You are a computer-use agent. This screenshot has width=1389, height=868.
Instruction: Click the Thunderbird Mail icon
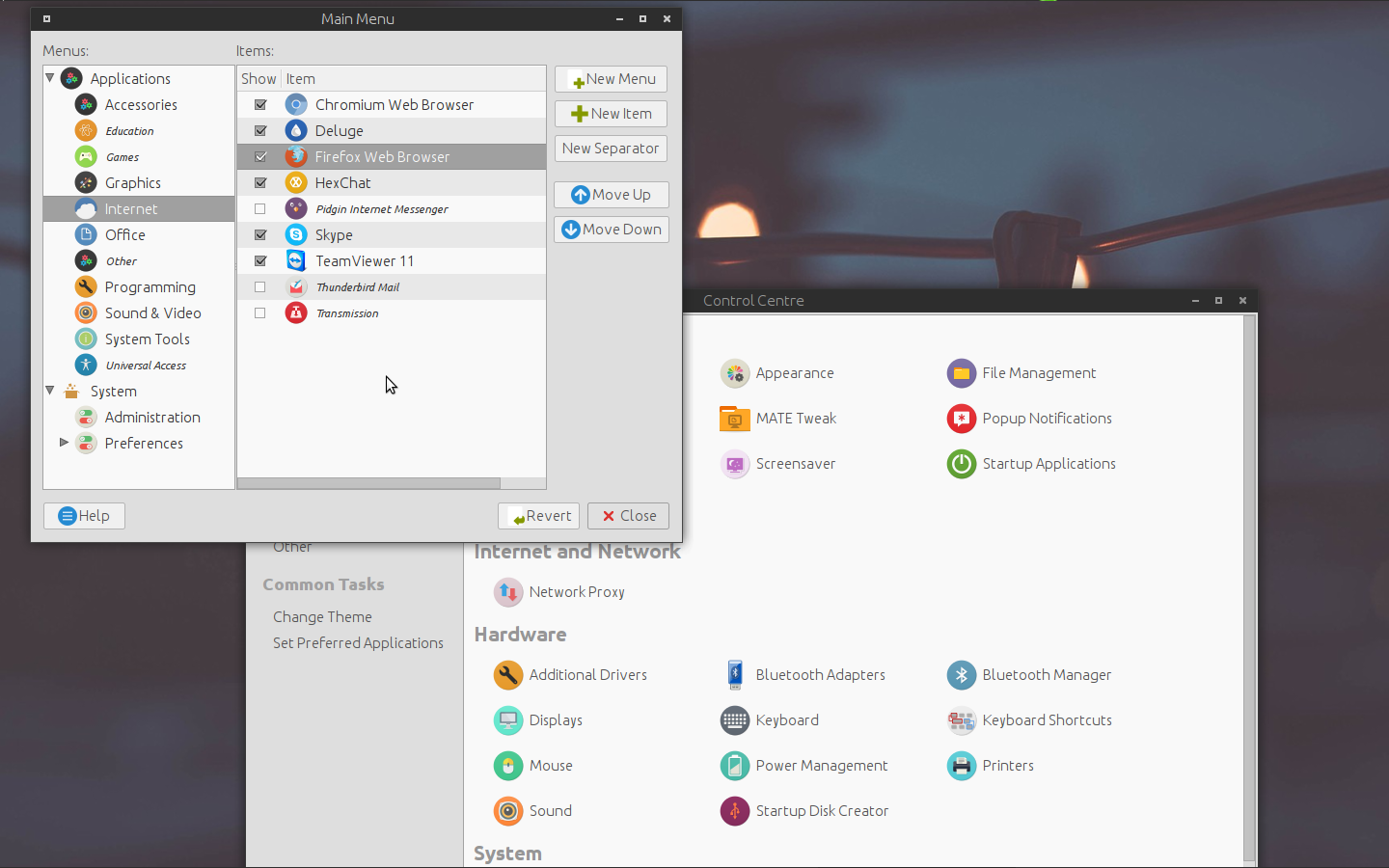(x=296, y=286)
